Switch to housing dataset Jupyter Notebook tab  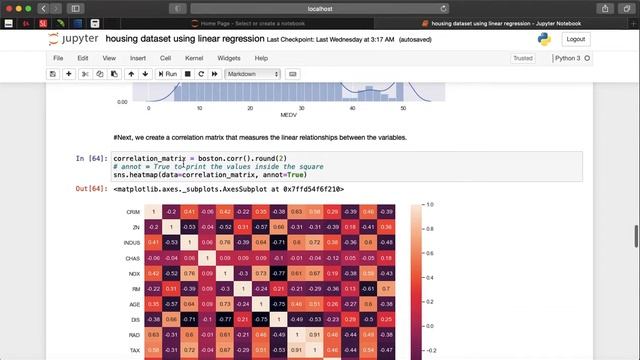tap(501, 23)
